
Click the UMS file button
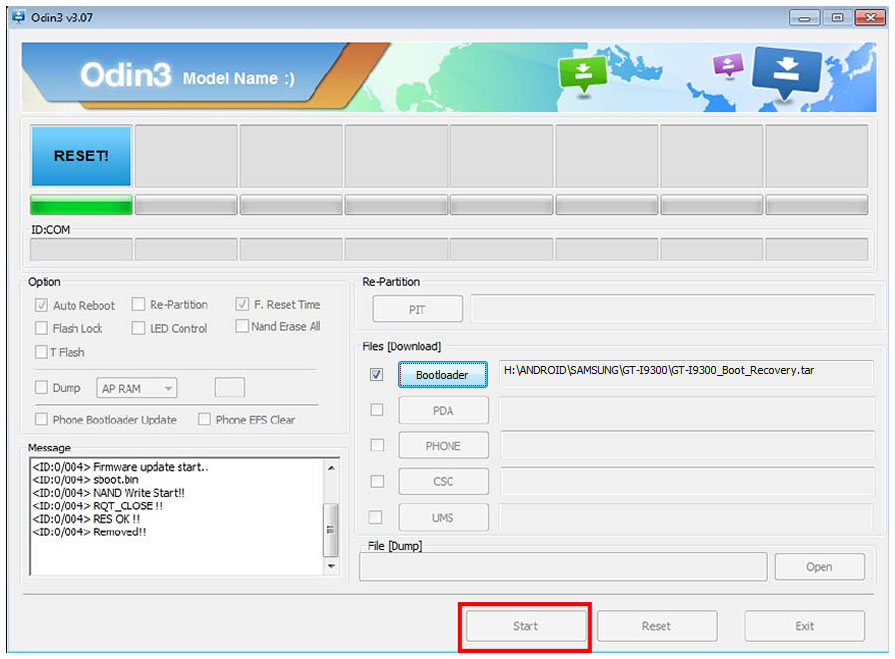coord(444,518)
